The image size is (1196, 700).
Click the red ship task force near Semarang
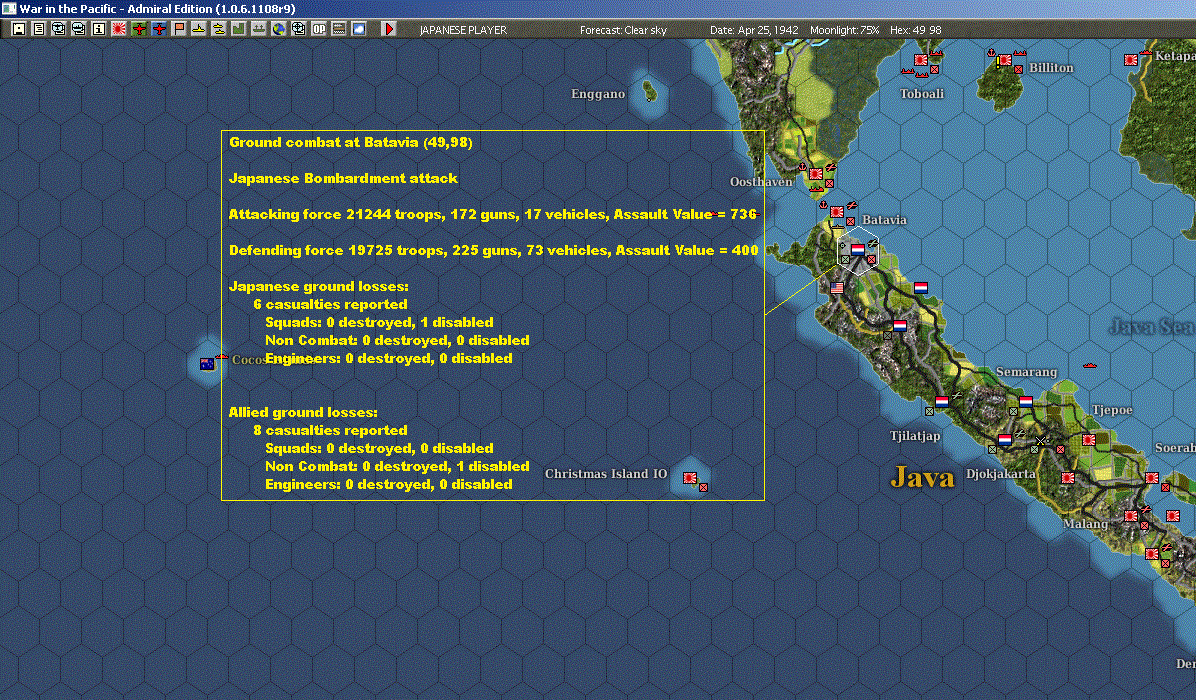[1089, 365]
